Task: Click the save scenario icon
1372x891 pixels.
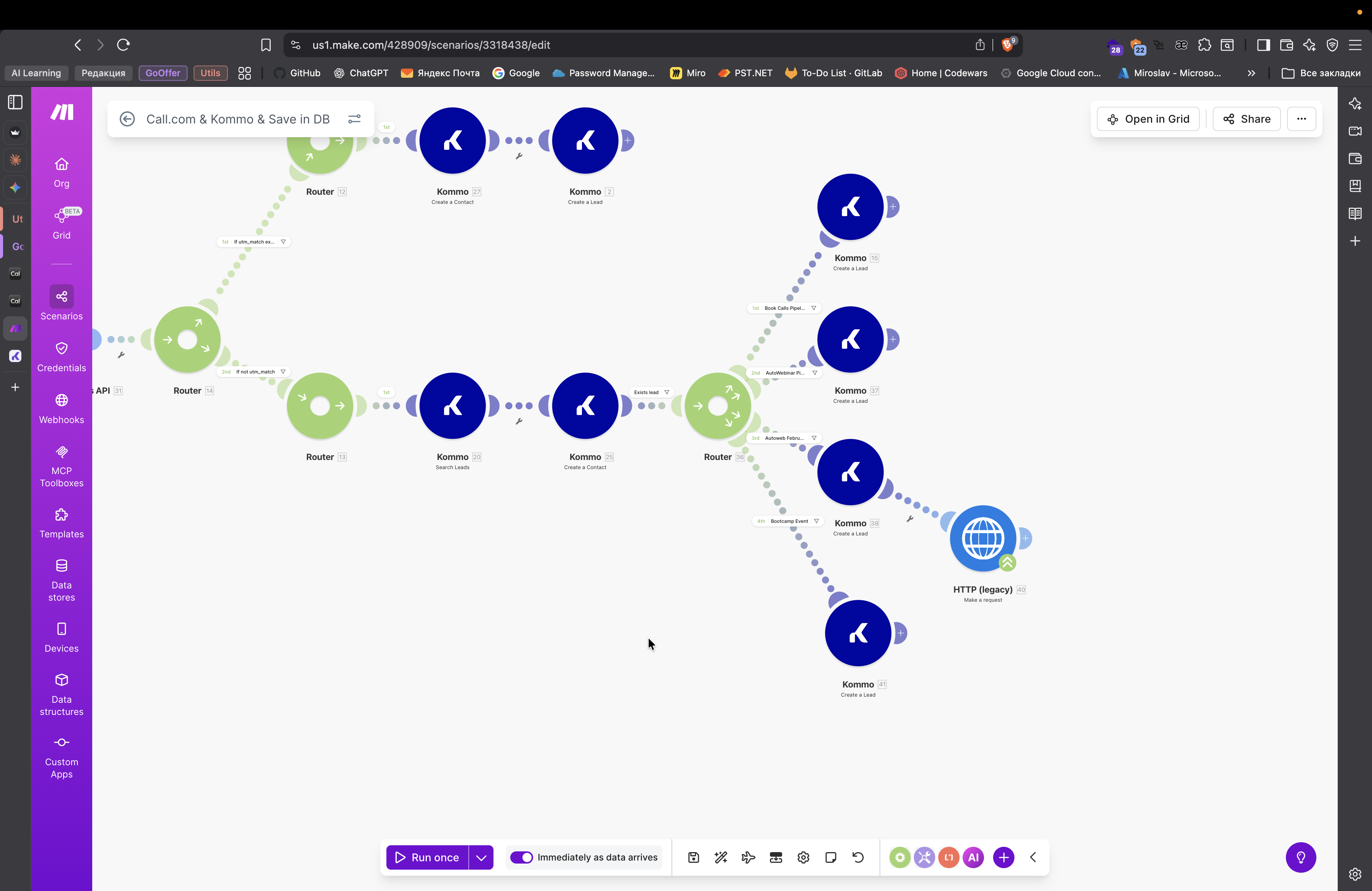Action: (x=694, y=857)
